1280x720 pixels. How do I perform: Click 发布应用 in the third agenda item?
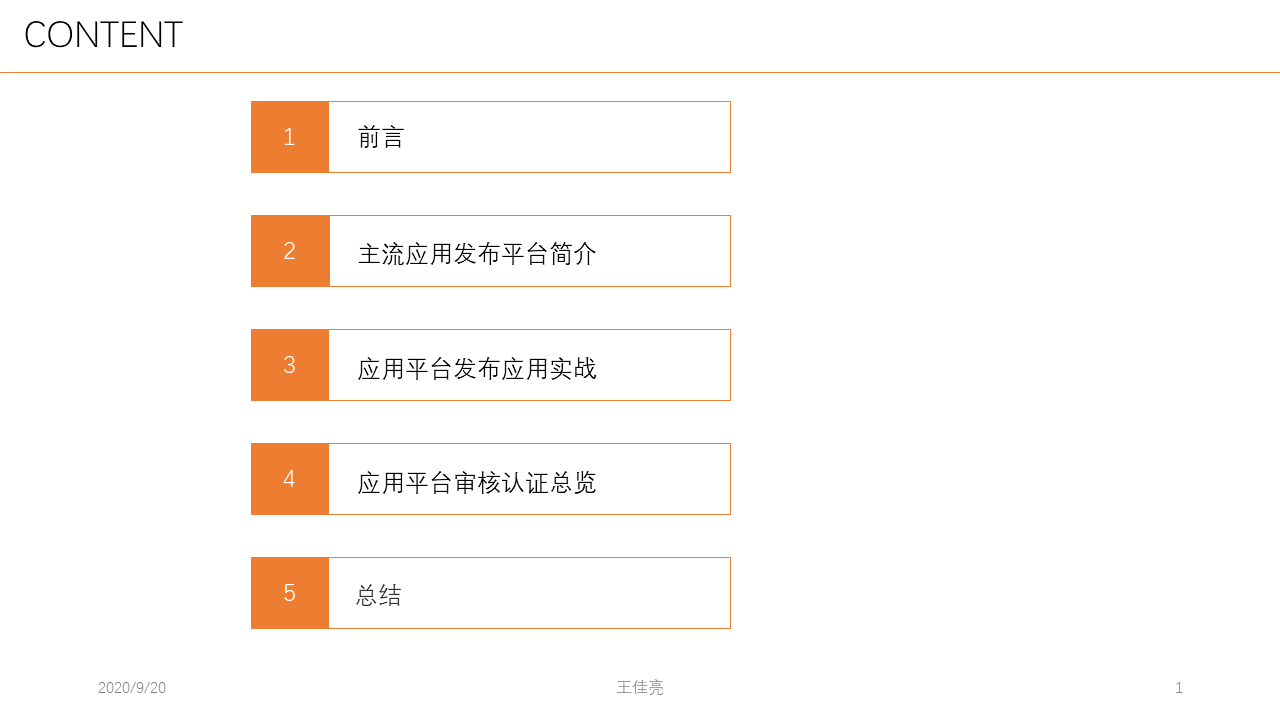501,369
